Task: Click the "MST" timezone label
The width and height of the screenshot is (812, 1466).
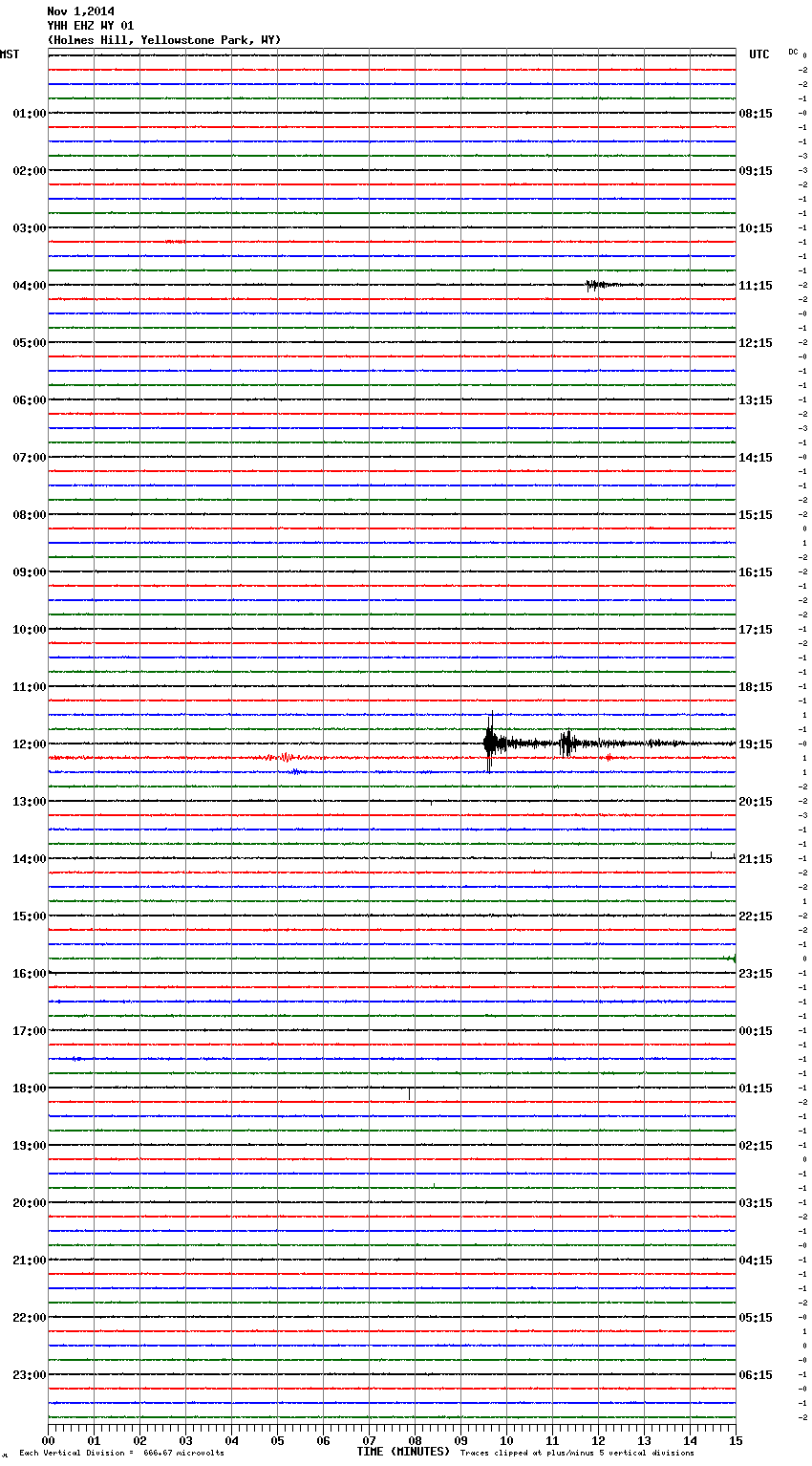Action: coord(10,54)
